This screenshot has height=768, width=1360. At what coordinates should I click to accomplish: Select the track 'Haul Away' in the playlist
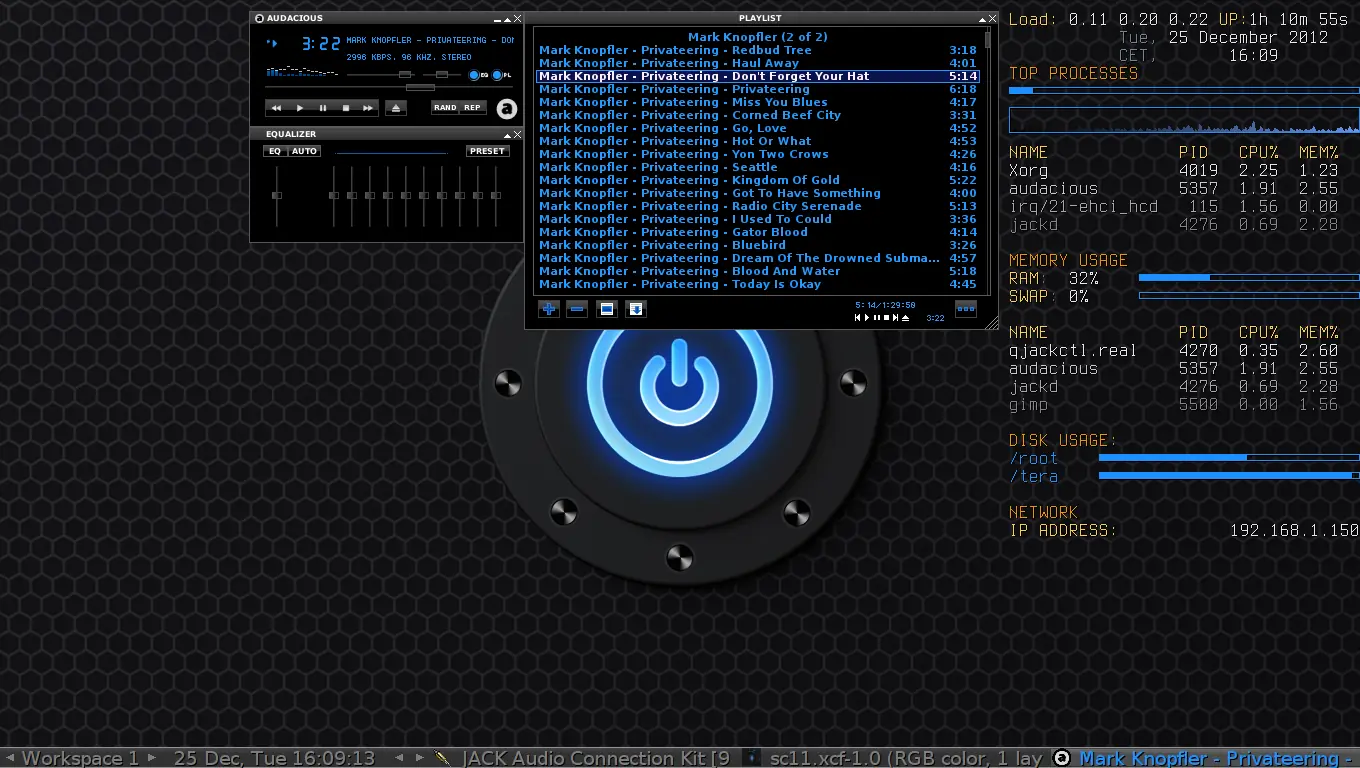pyautogui.click(x=757, y=63)
